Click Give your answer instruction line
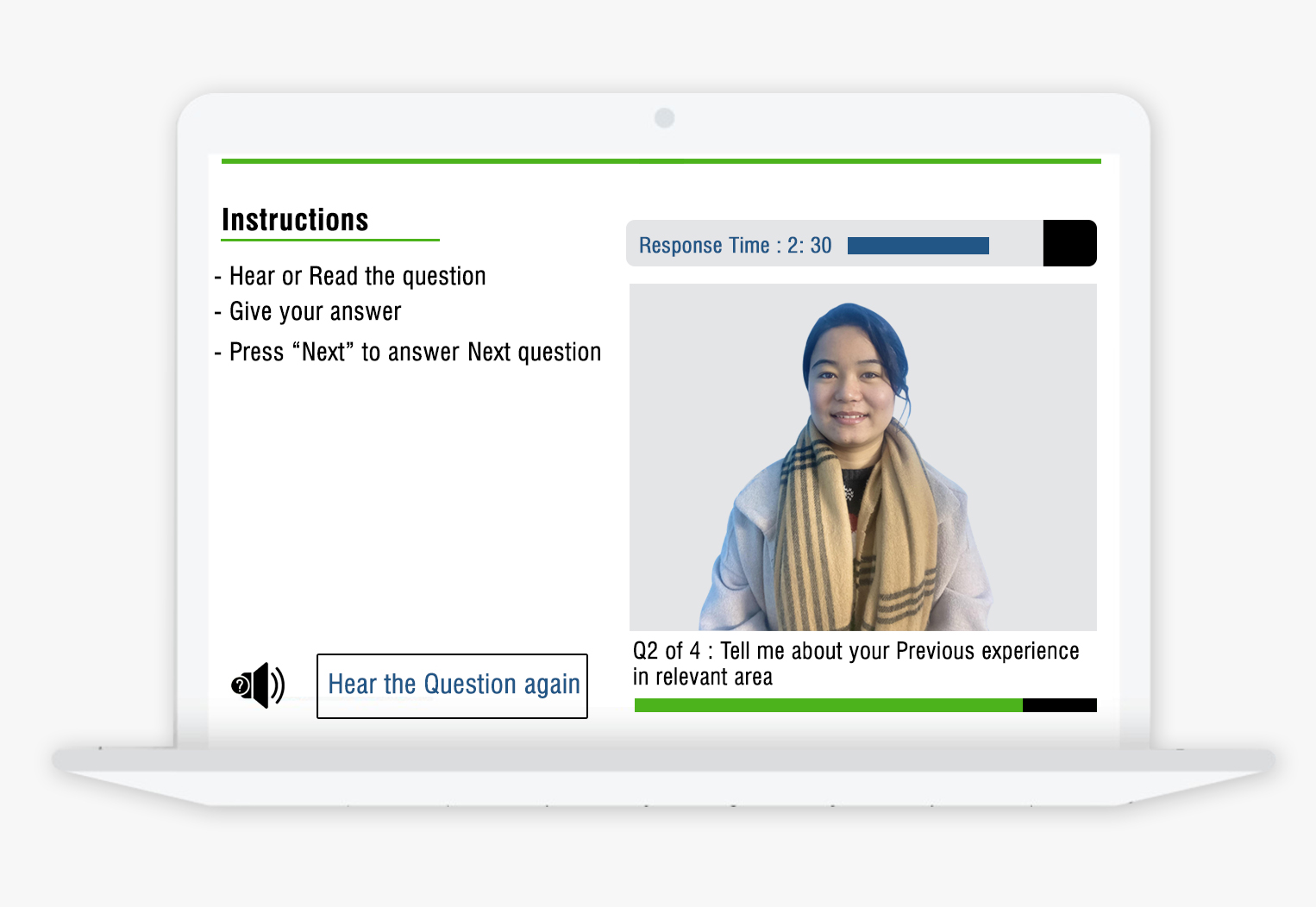Screen dimensions: 1316x907 308,311
